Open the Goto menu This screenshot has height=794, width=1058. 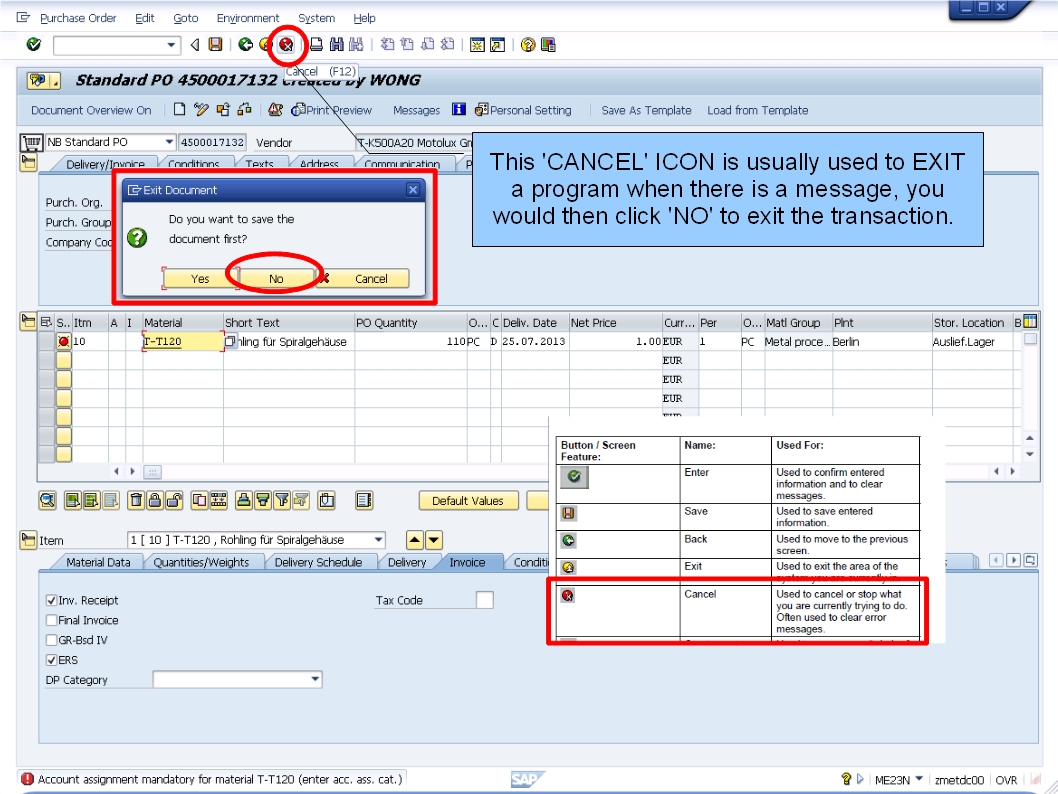[x=186, y=18]
